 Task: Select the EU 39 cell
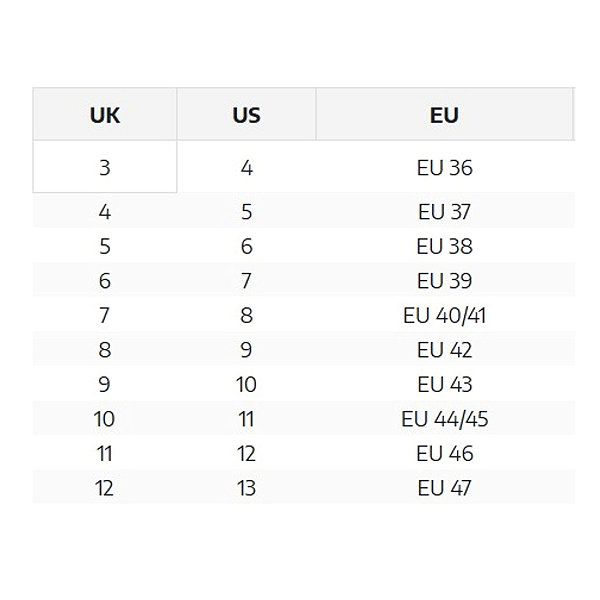[x=445, y=280]
